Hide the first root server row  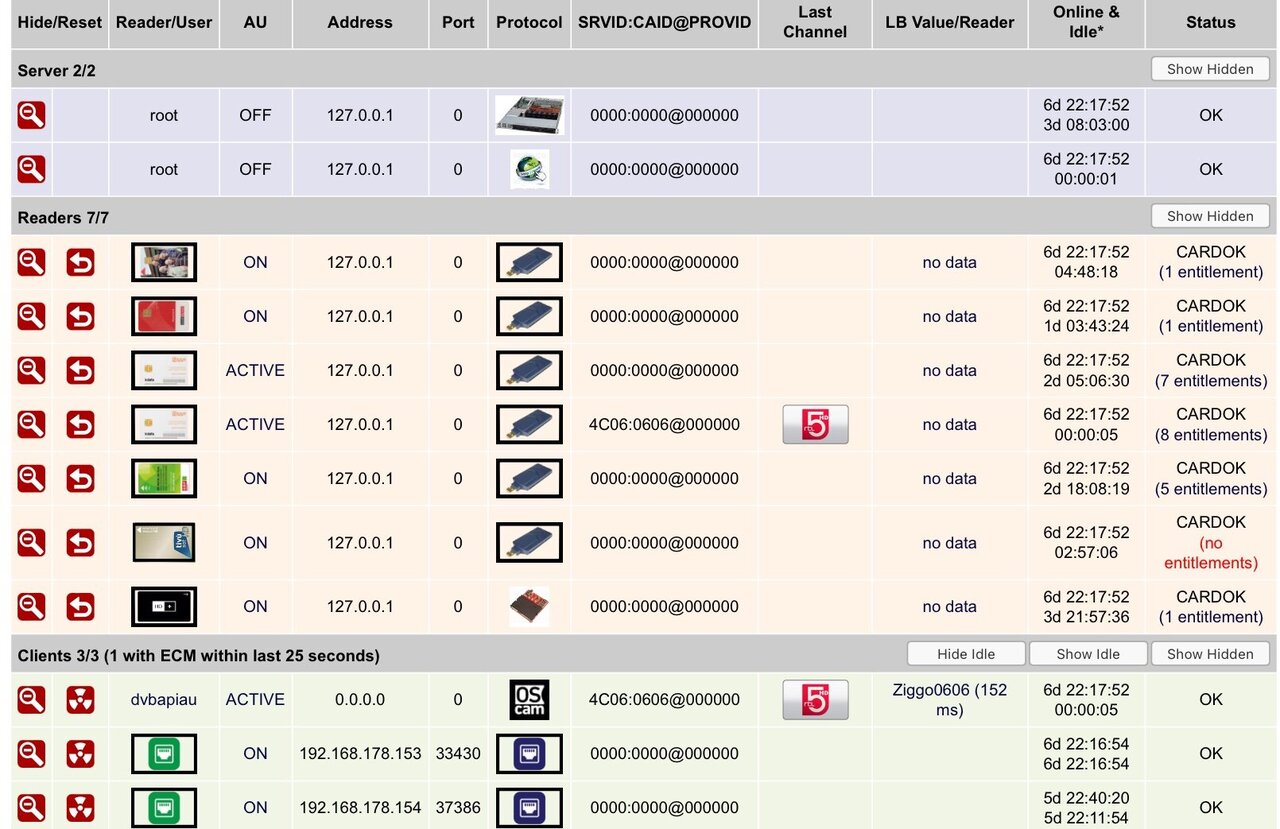pos(31,116)
